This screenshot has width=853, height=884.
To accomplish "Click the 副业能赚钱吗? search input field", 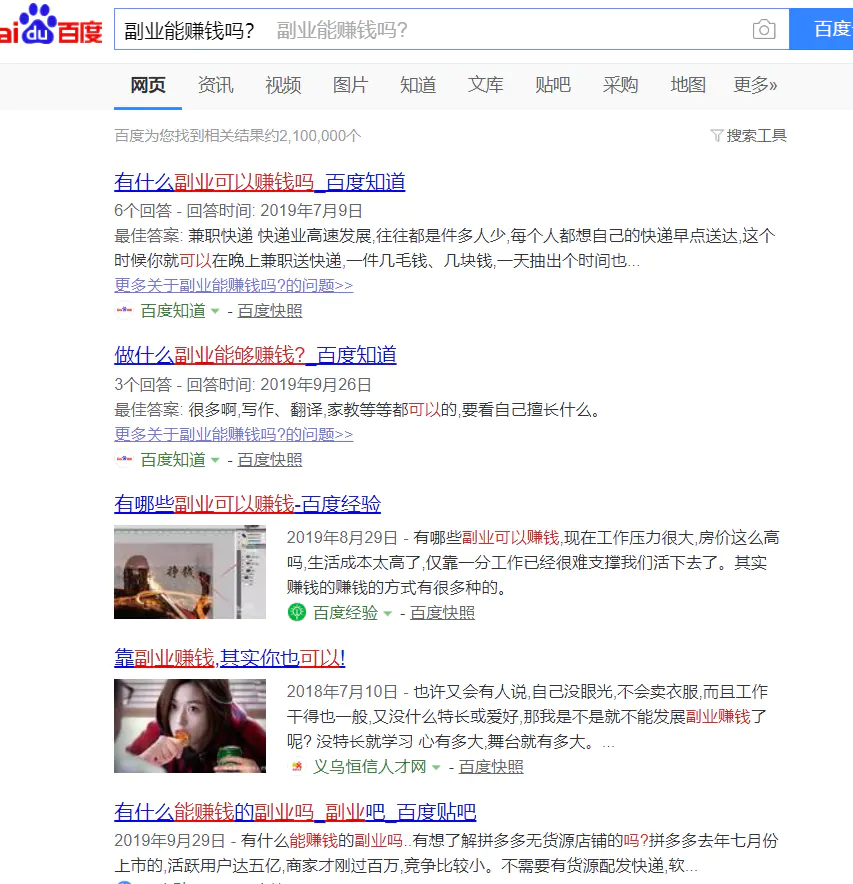I will coord(451,29).
